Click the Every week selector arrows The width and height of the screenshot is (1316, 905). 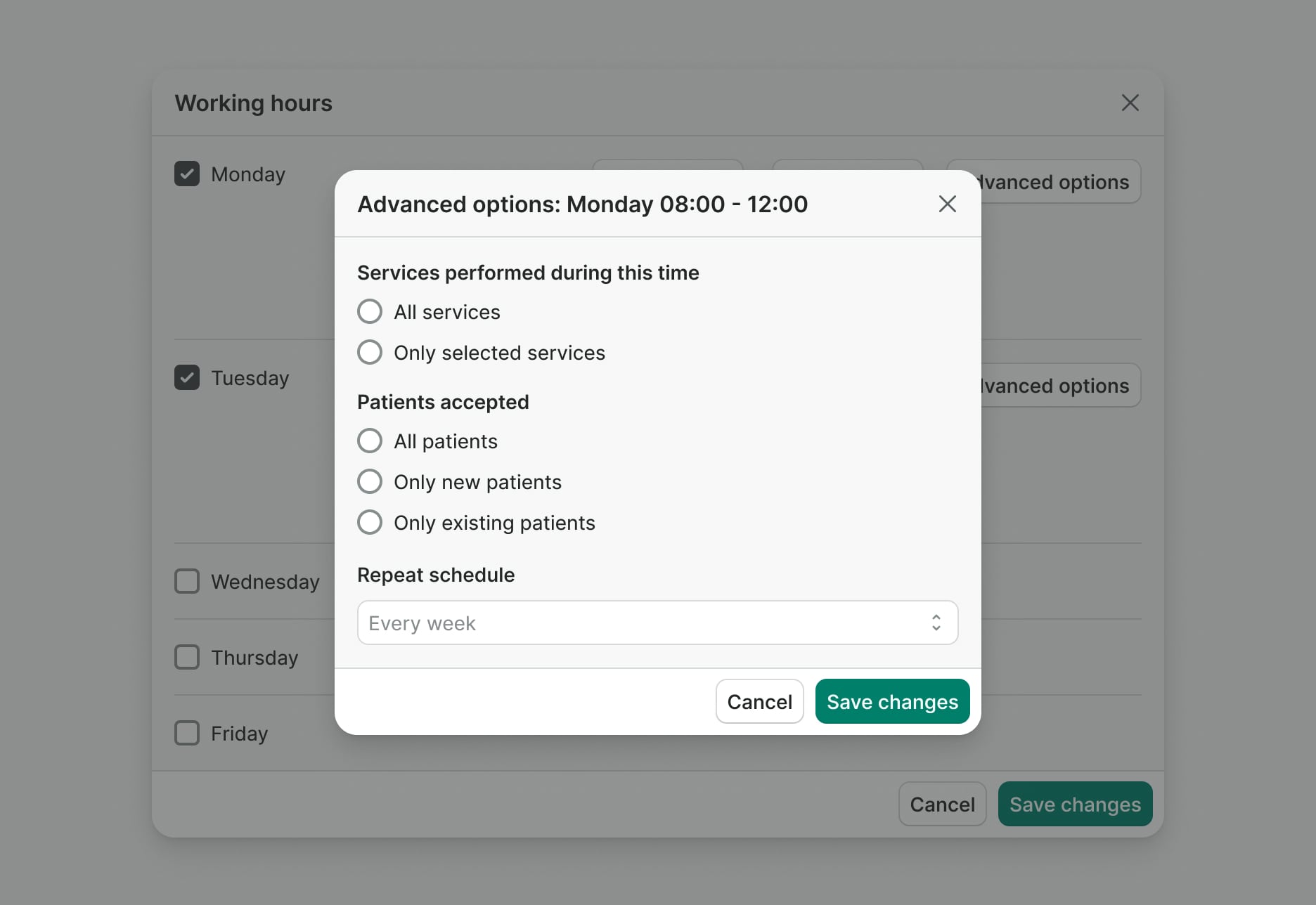pyautogui.click(x=936, y=623)
